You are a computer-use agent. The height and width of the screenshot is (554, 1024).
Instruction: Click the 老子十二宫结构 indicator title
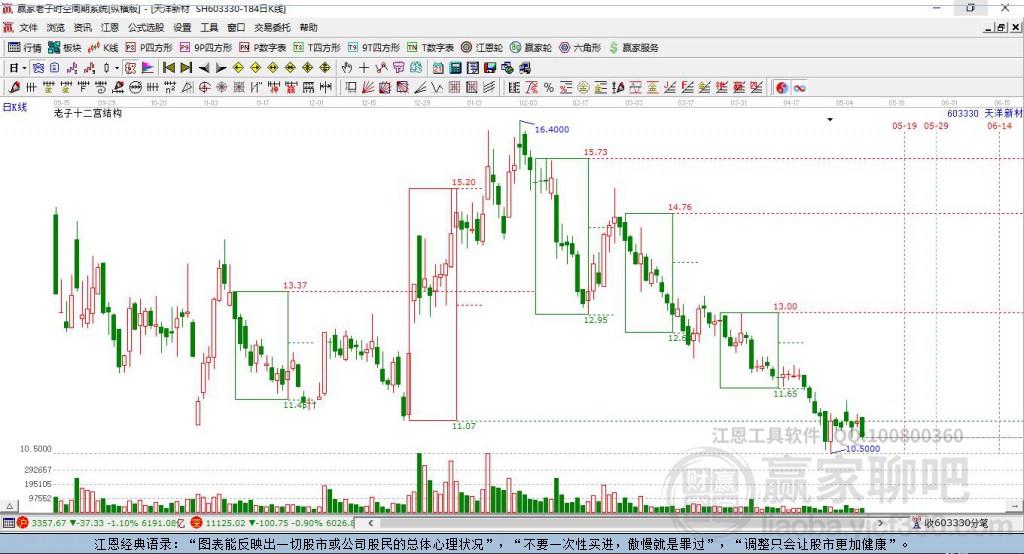tap(88, 113)
